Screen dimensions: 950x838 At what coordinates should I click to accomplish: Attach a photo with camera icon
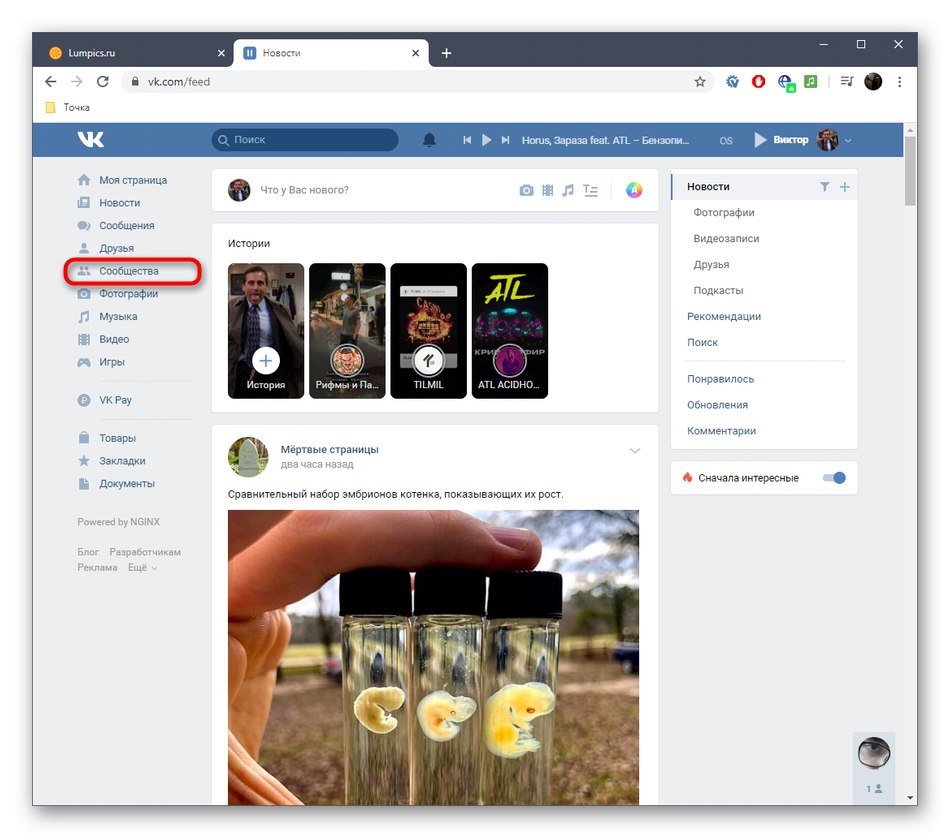click(526, 190)
